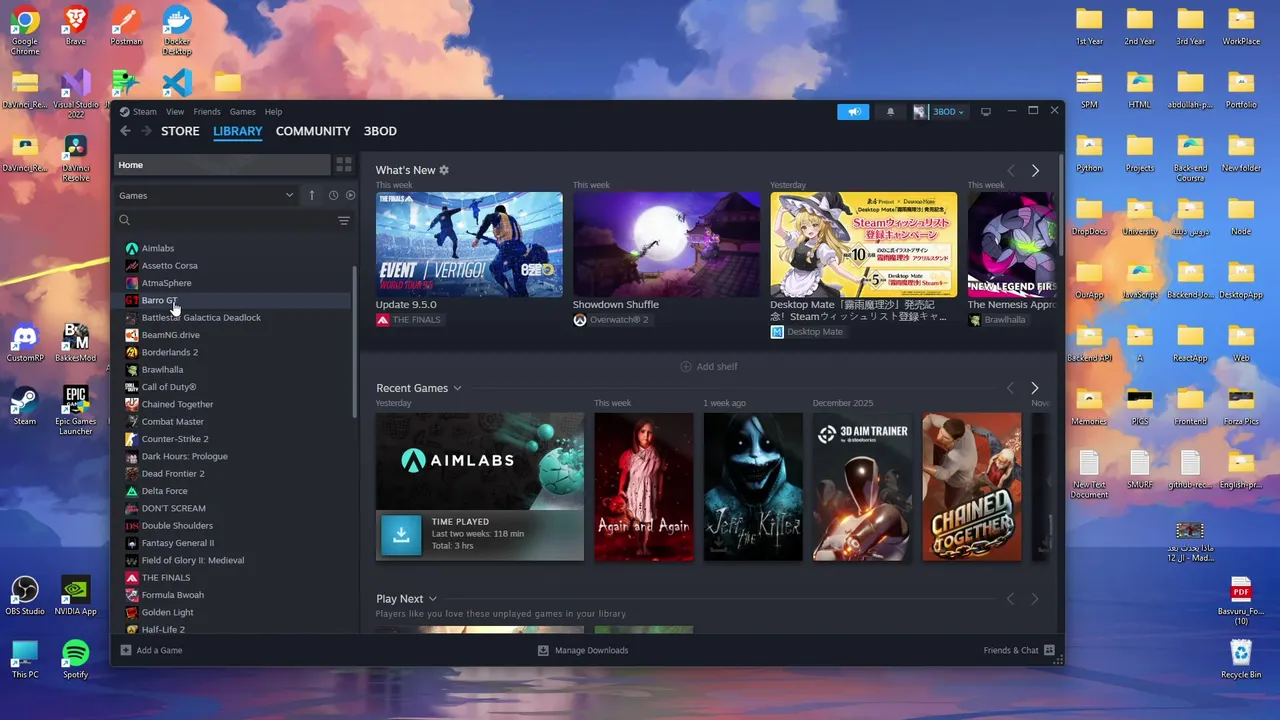Viewport: 1280px width, 720px height.
Task: Expand the Play Next shelf dropdown
Action: click(432, 599)
